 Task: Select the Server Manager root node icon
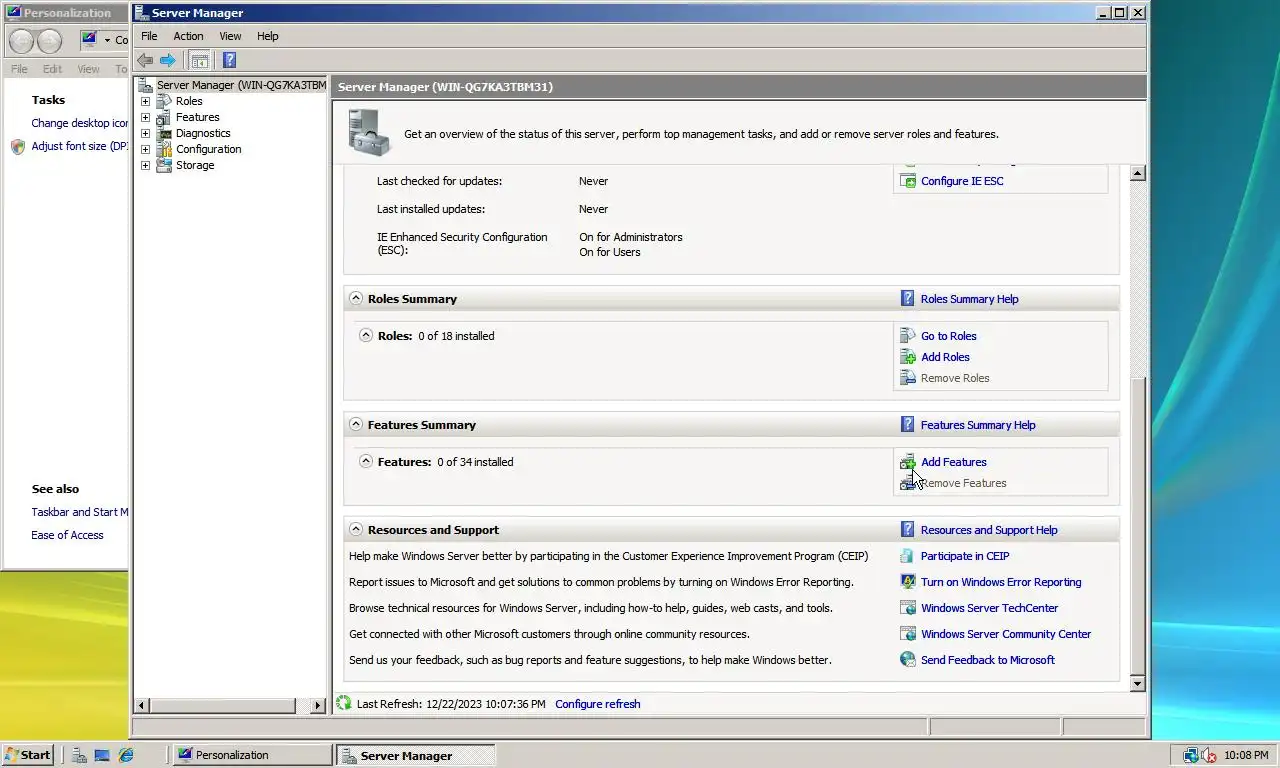147,85
